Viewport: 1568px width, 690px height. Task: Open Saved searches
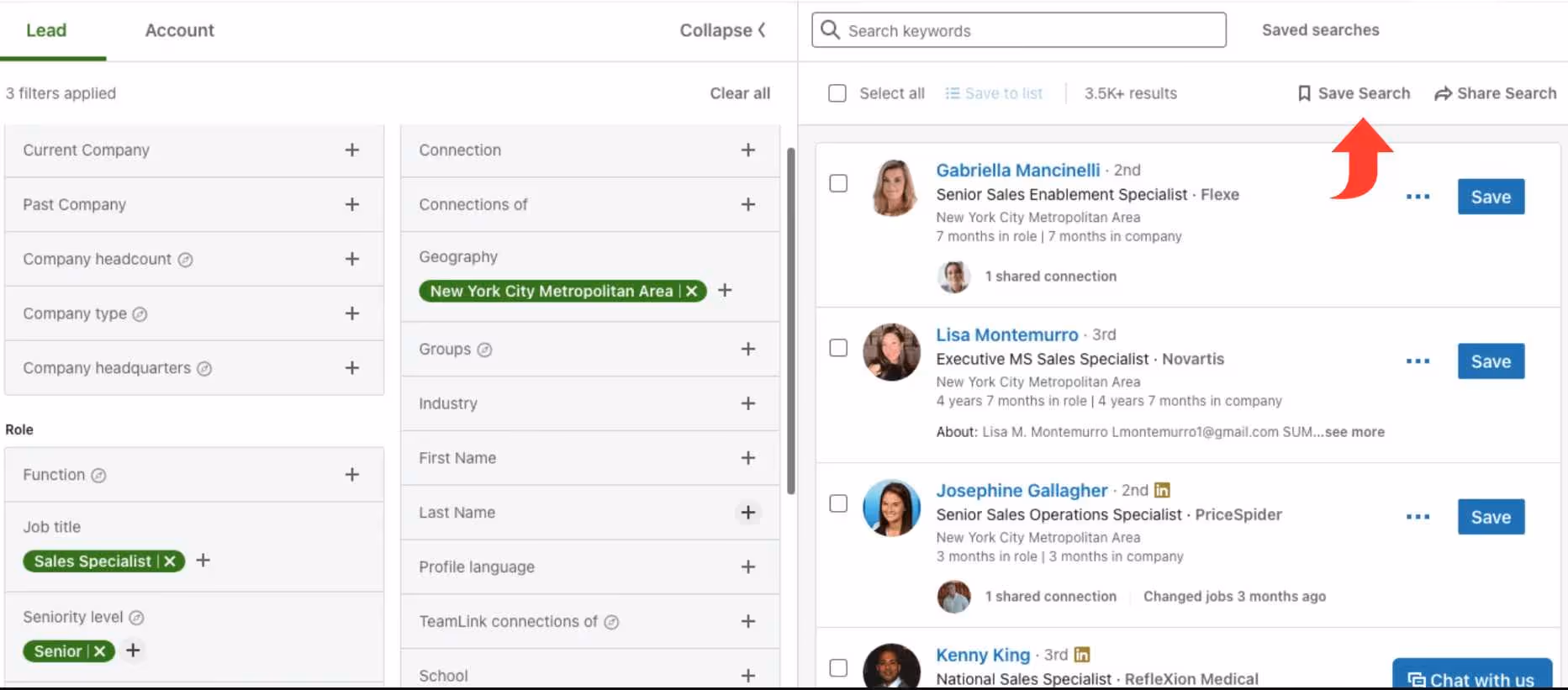(1320, 30)
